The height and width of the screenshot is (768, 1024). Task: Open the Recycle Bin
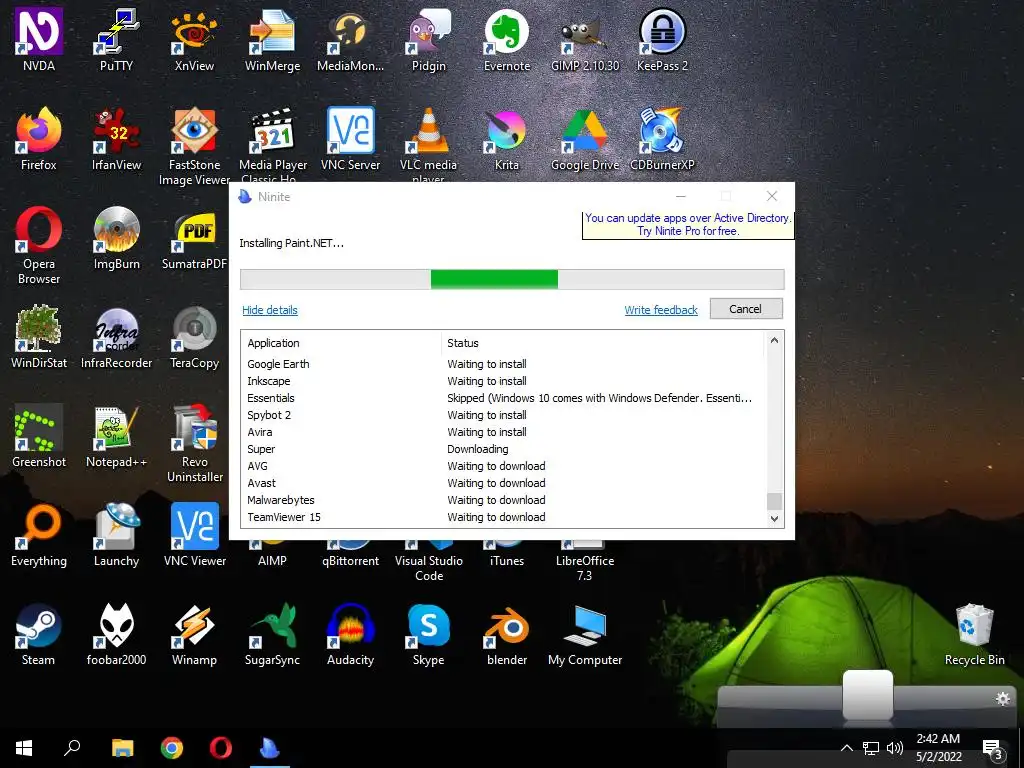tap(974, 633)
